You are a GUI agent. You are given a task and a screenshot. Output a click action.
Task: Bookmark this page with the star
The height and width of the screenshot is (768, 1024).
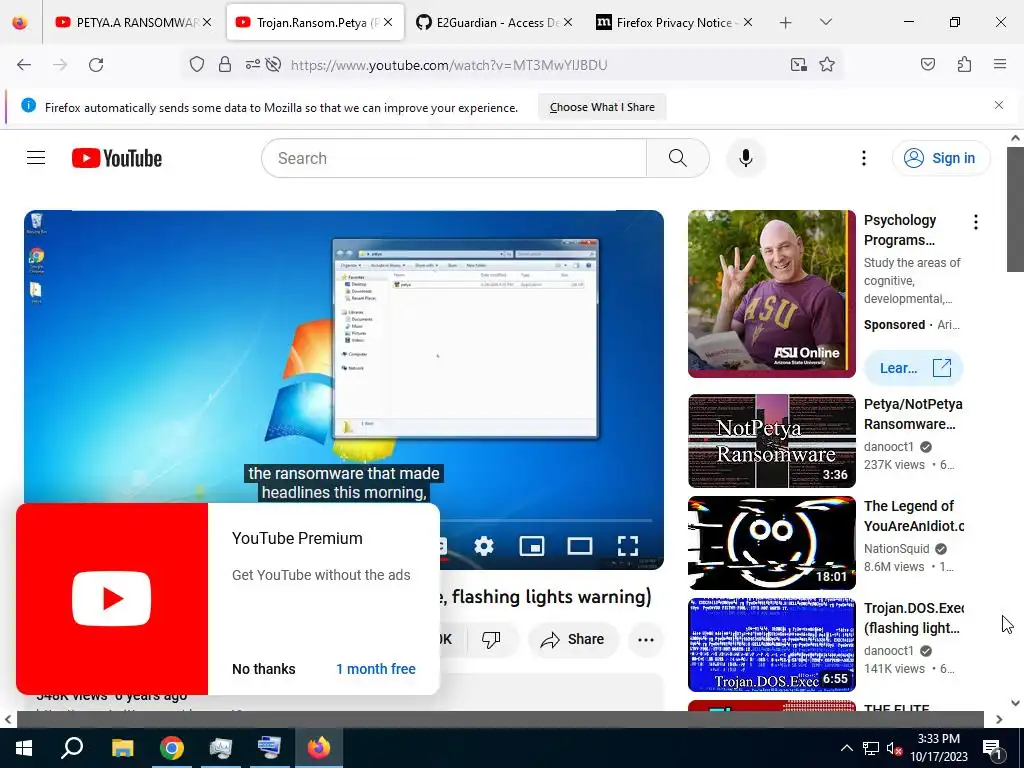click(827, 65)
